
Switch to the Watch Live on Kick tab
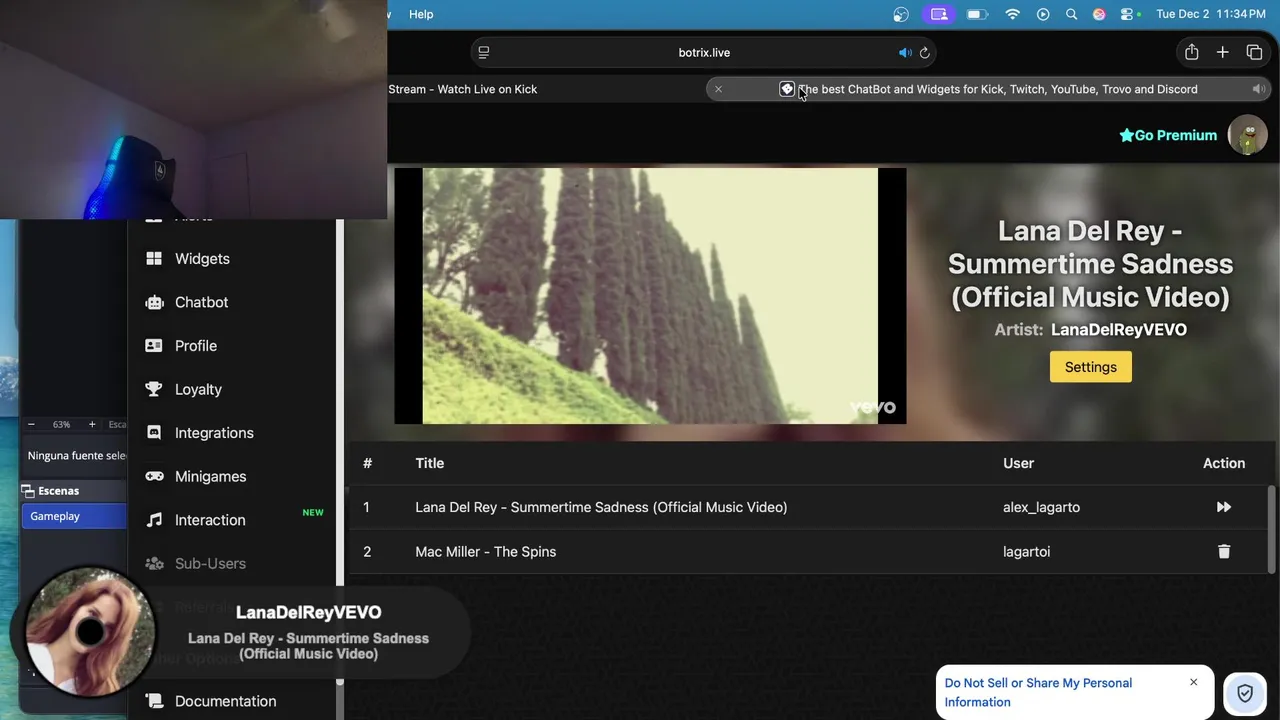point(463,89)
